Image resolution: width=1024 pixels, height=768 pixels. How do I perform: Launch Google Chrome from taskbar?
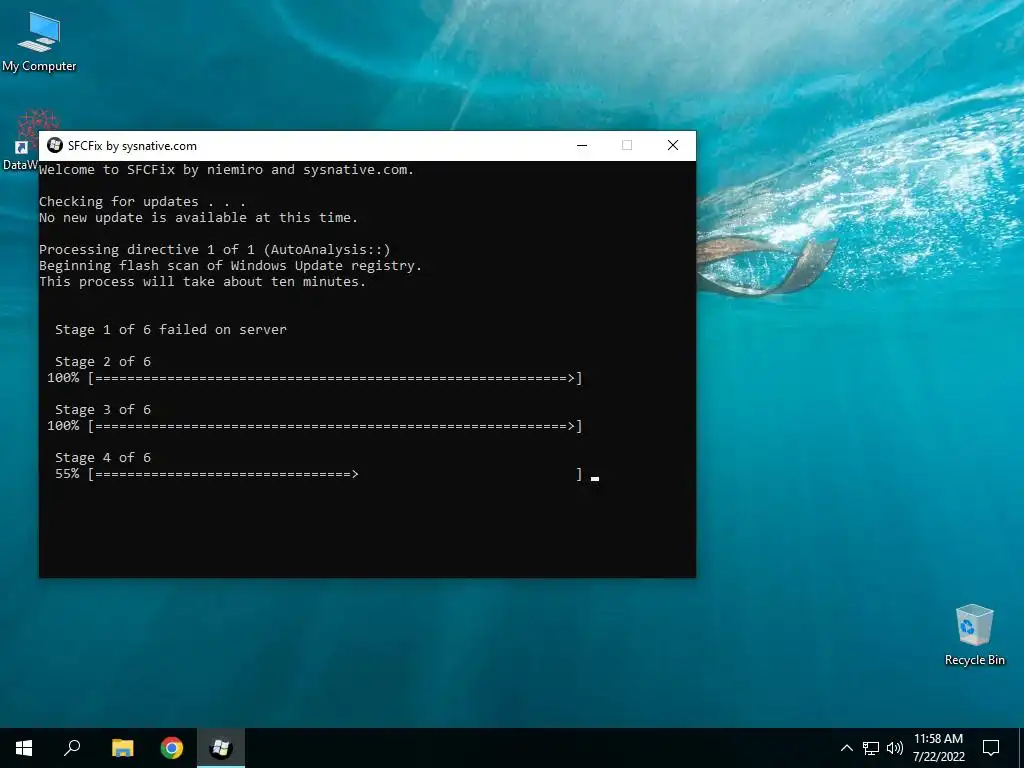click(x=172, y=748)
